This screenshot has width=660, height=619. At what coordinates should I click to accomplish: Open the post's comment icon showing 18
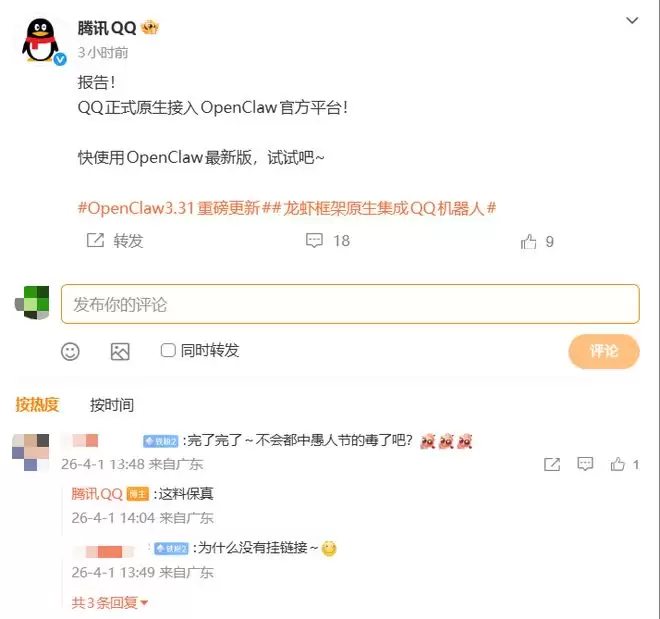[x=314, y=240]
